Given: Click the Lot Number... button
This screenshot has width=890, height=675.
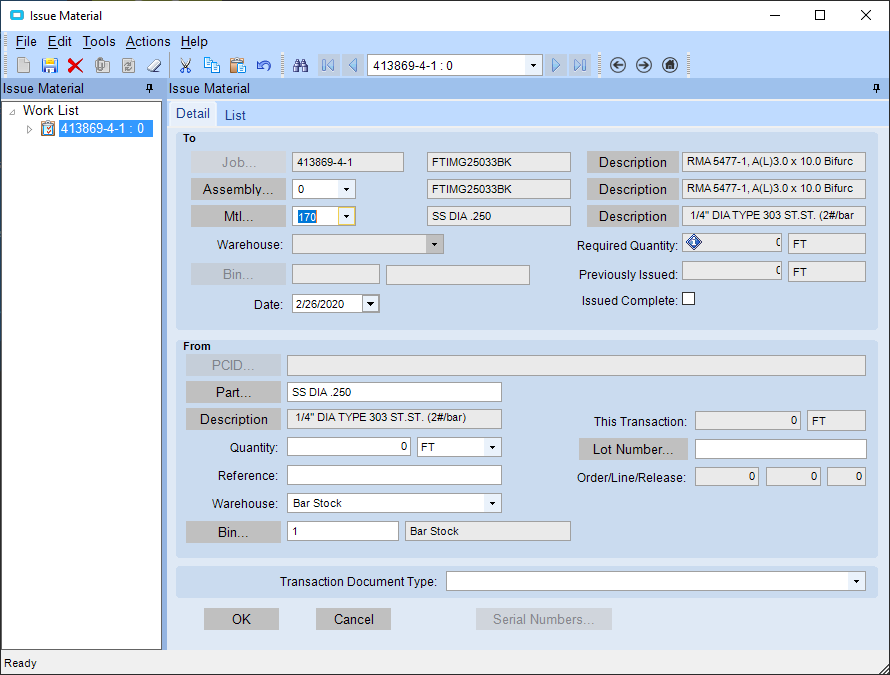Looking at the screenshot, I should 633,449.
